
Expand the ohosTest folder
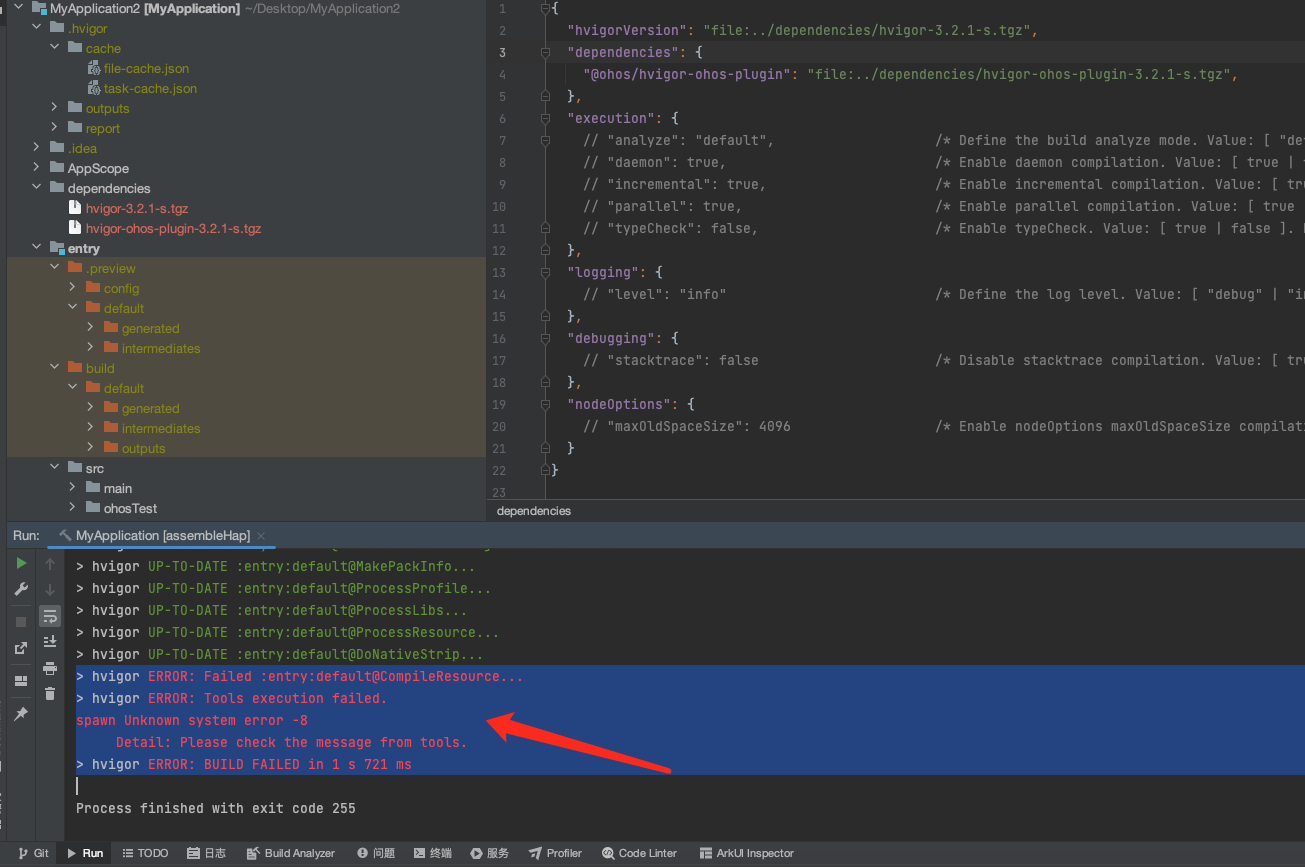[x=73, y=508]
